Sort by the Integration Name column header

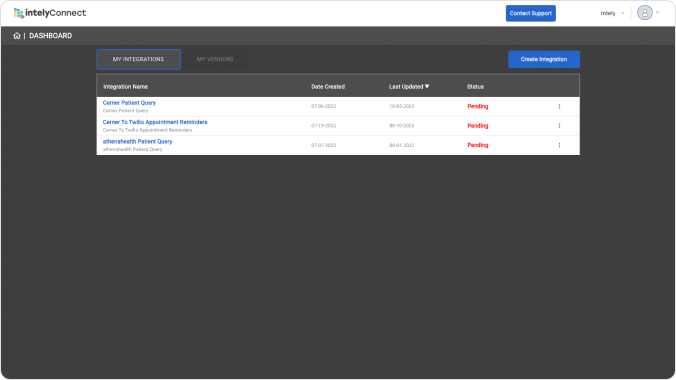[125, 87]
